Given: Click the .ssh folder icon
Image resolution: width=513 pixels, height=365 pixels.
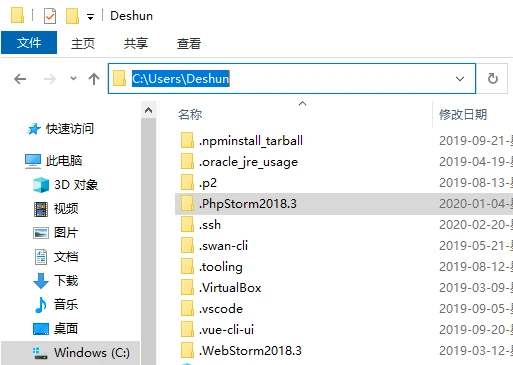Looking at the screenshot, I should (x=187, y=224).
